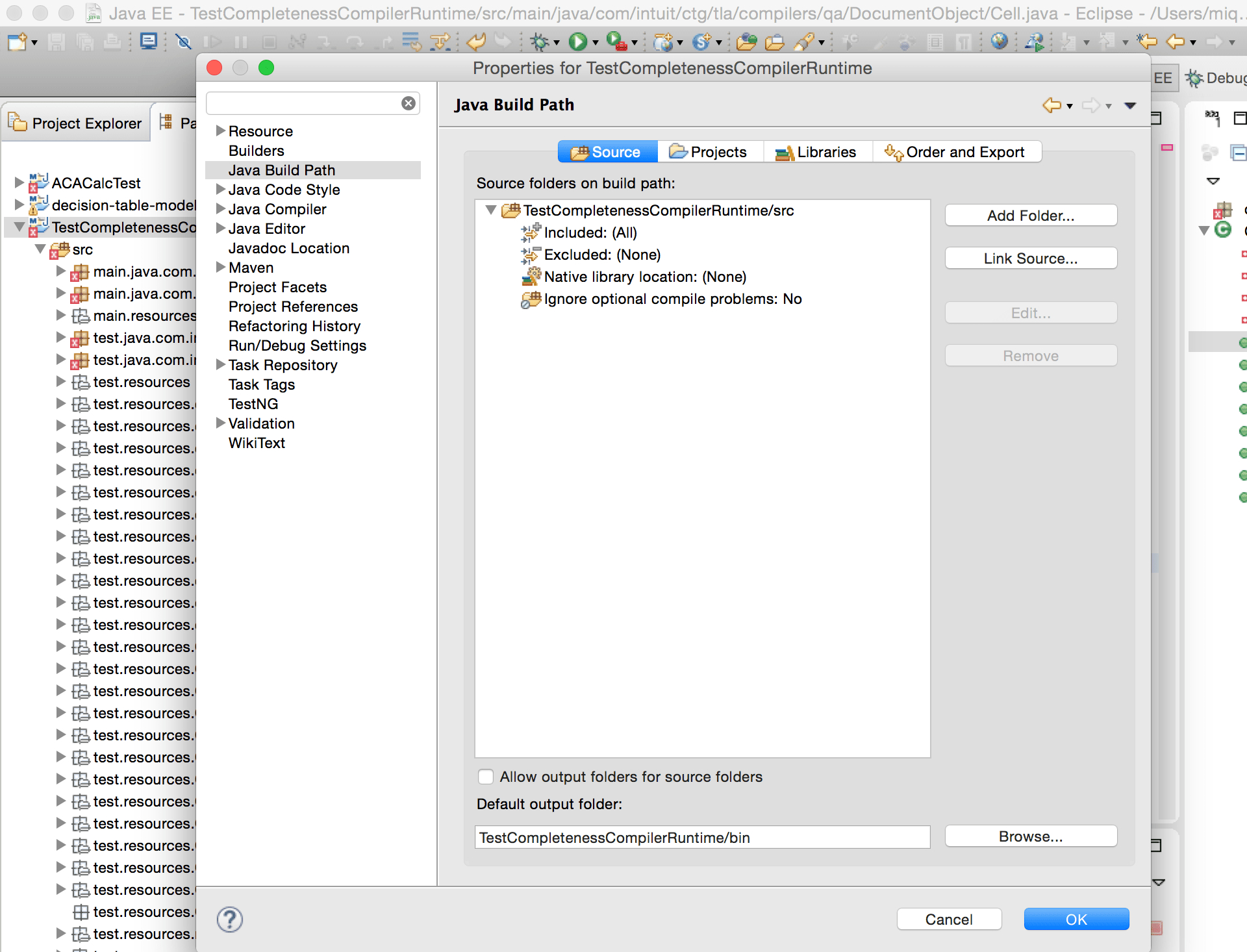Click the Drop to Frame toolbar icon

pyautogui.click(x=411, y=42)
